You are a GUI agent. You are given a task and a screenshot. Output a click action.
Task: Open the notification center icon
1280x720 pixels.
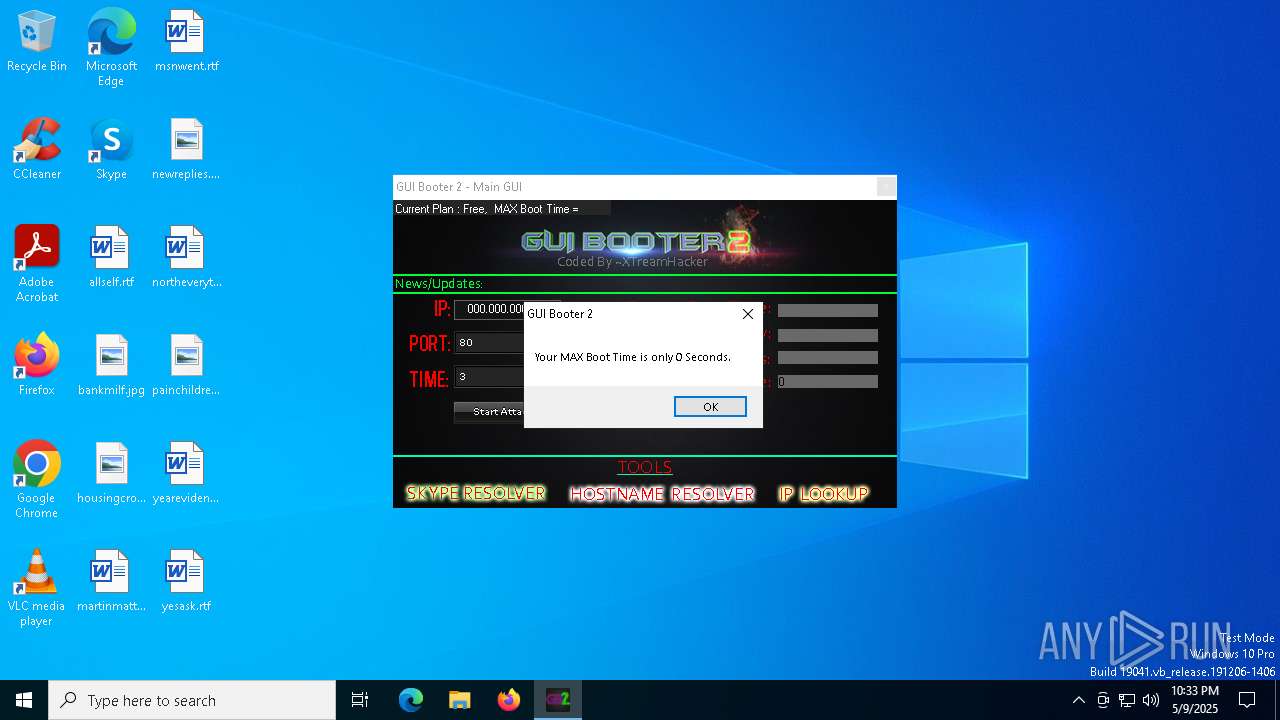[1247, 700]
